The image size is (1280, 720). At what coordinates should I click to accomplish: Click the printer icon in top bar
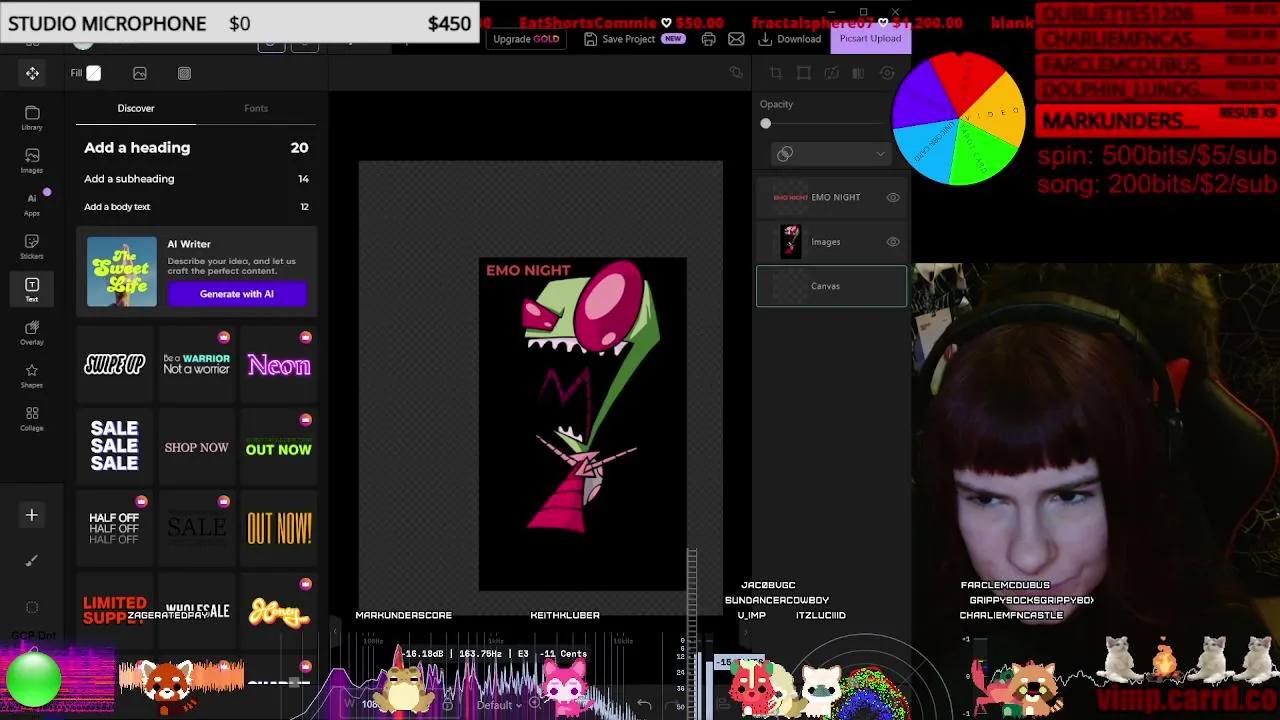pos(708,39)
